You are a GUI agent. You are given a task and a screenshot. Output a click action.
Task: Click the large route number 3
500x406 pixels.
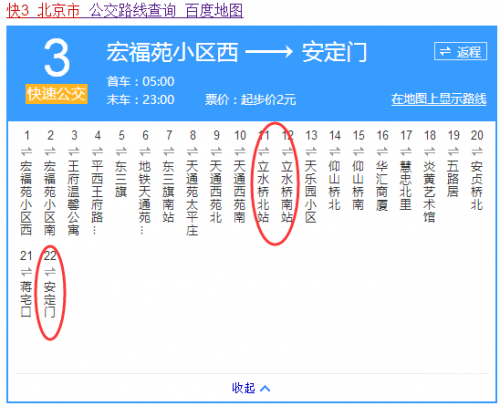57,58
